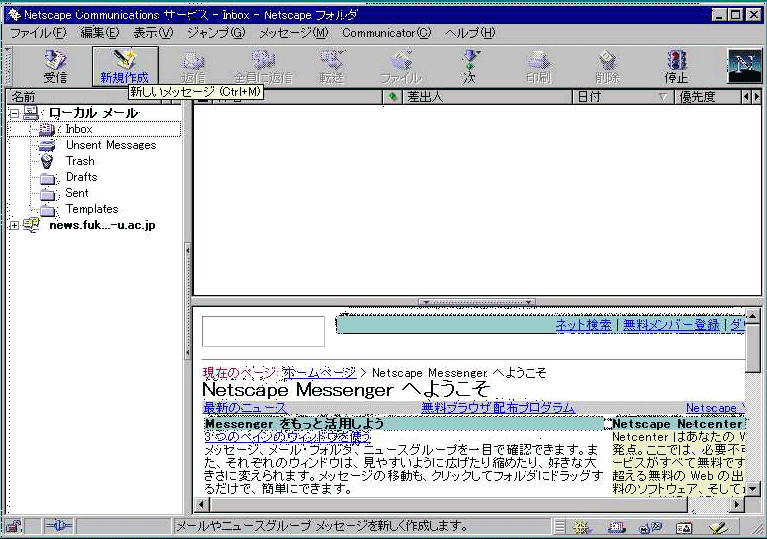Open the 無料ブラウザ配布プログラム link
767x539 pixels.
[x=498, y=407]
